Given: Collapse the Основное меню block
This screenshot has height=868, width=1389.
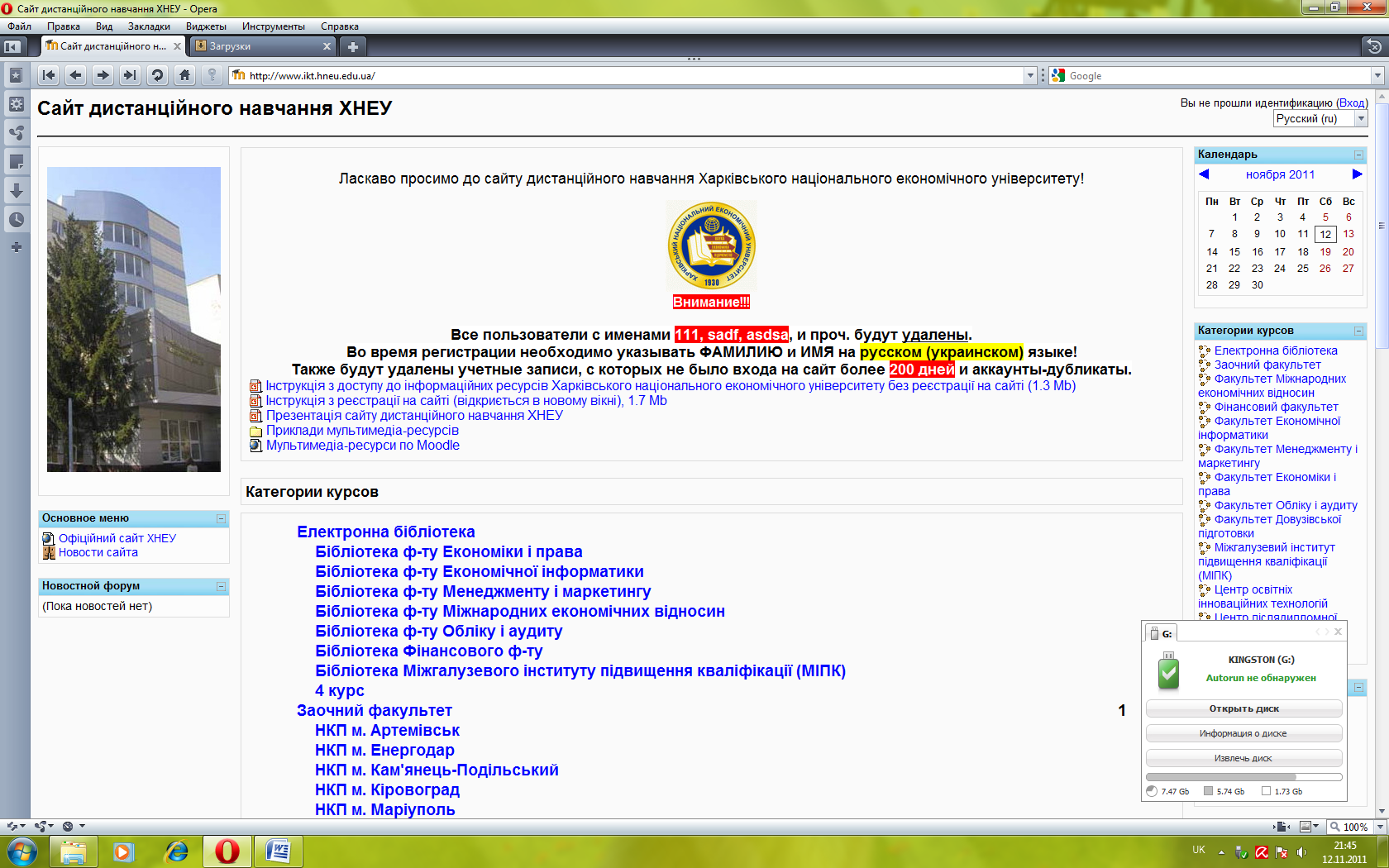Looking at the screenshot, I should [x=221, y=518].
